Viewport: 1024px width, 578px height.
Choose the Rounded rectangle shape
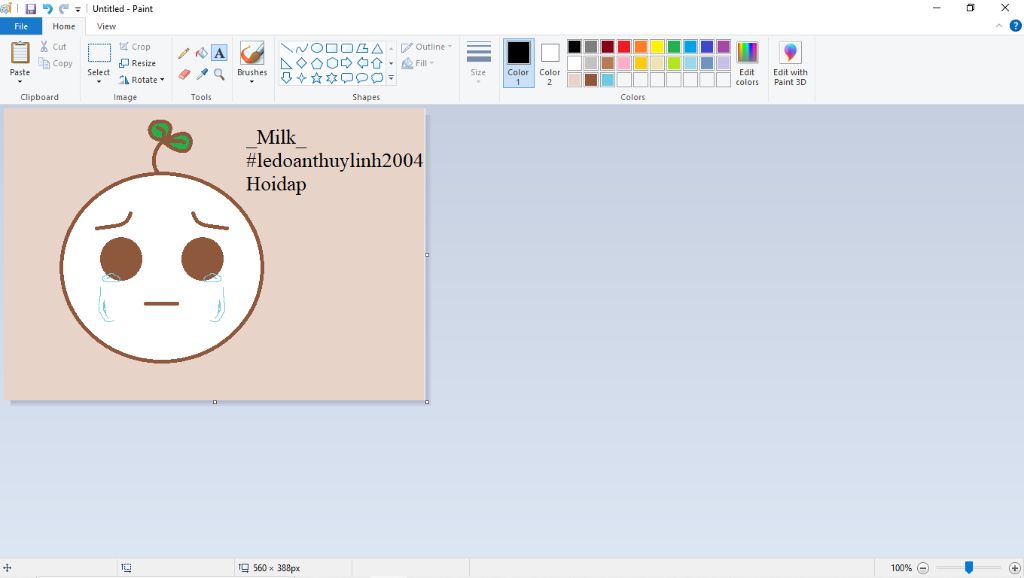tap(347, 48)
